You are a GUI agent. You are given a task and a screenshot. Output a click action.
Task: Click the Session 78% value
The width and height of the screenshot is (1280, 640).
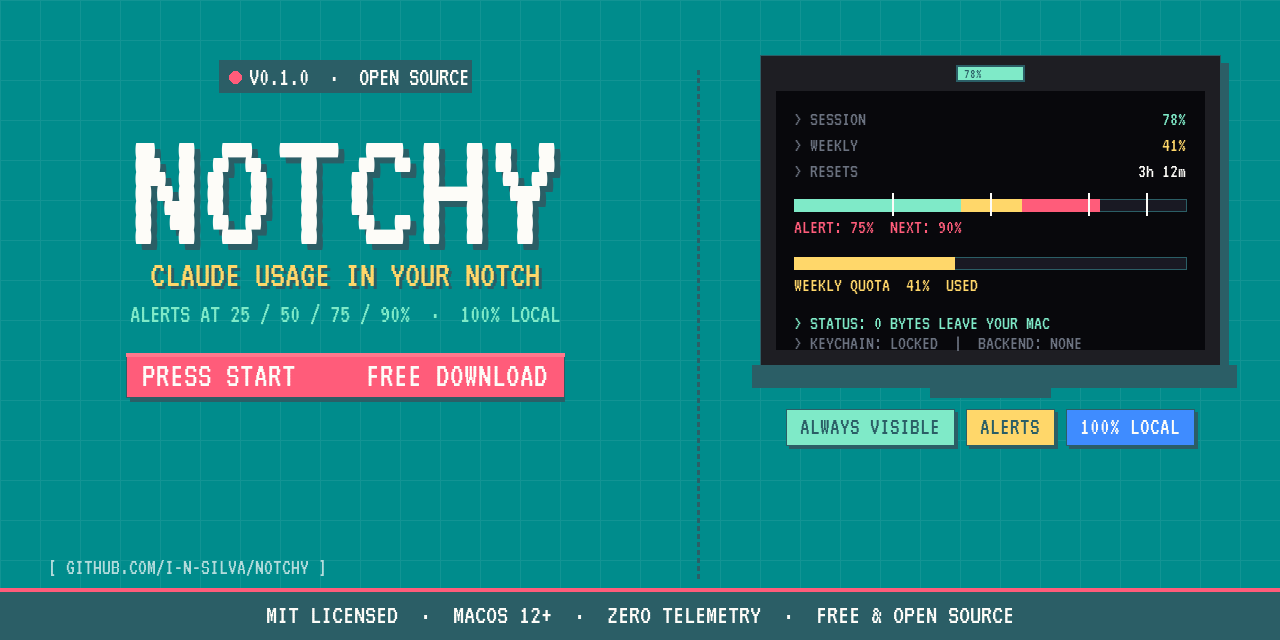pos(1174,120)
